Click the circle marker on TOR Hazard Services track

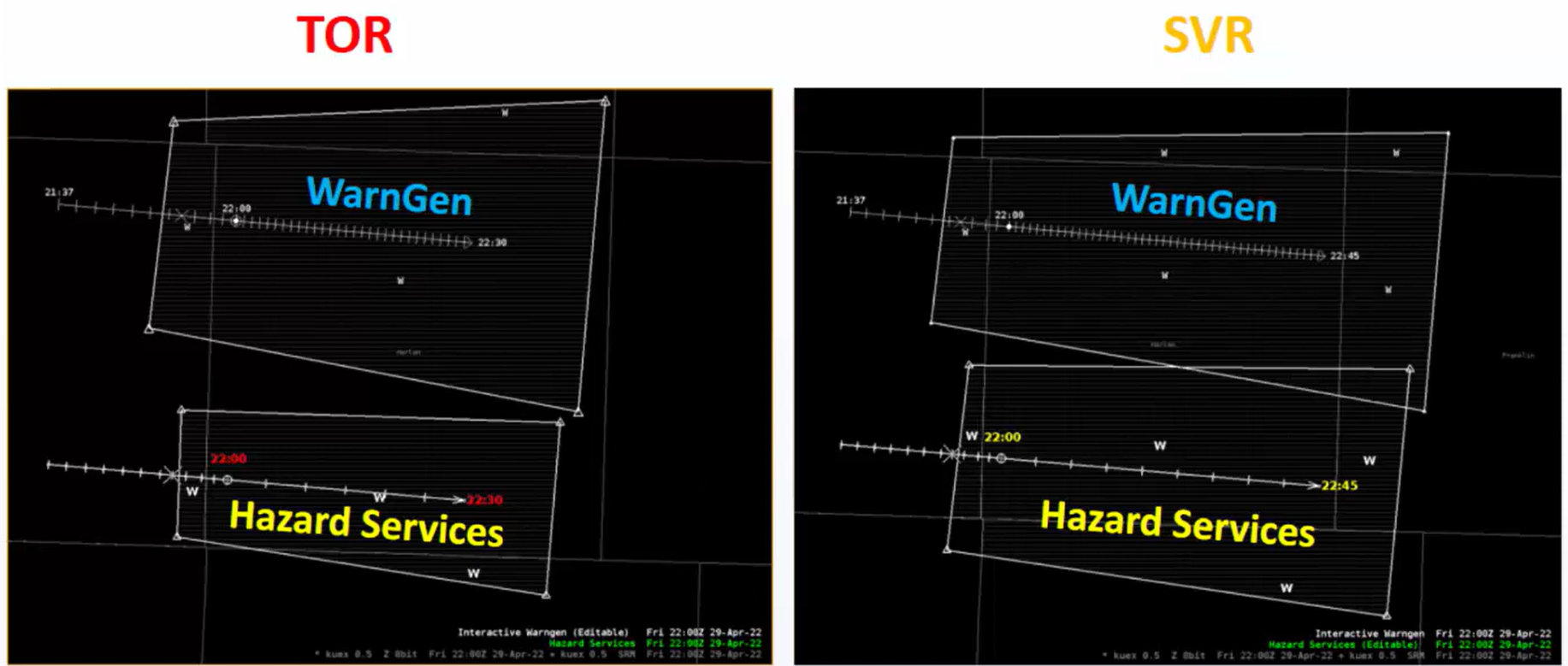pyautogui.click(x=227, y=480)
